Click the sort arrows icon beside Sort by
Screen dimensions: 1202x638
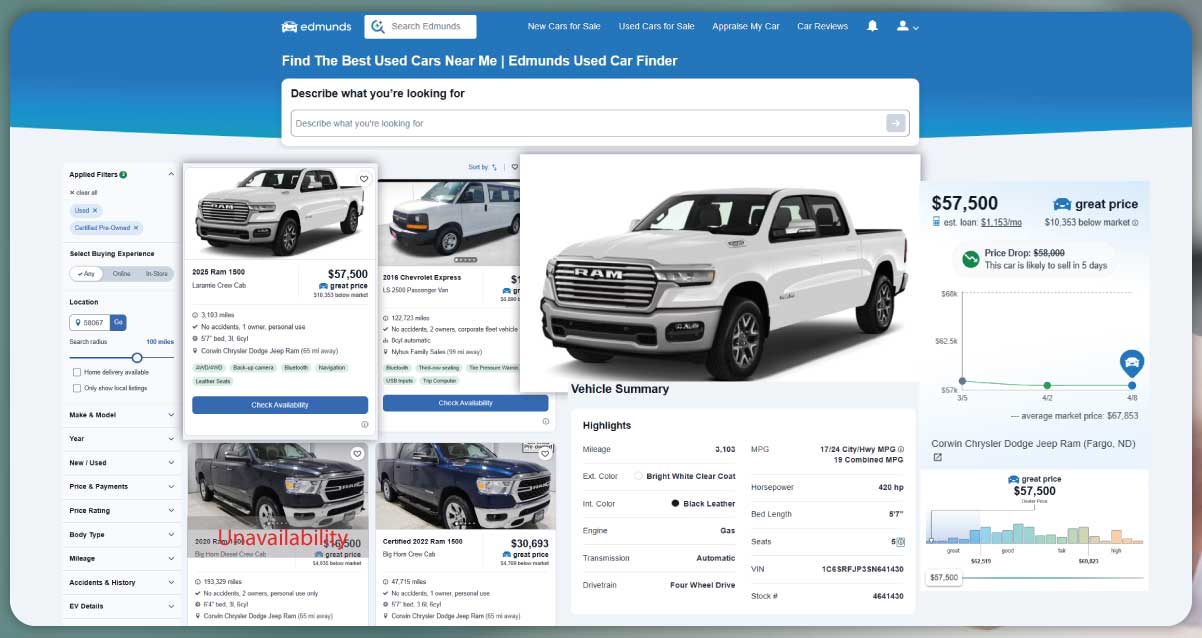tap(495, 167)
